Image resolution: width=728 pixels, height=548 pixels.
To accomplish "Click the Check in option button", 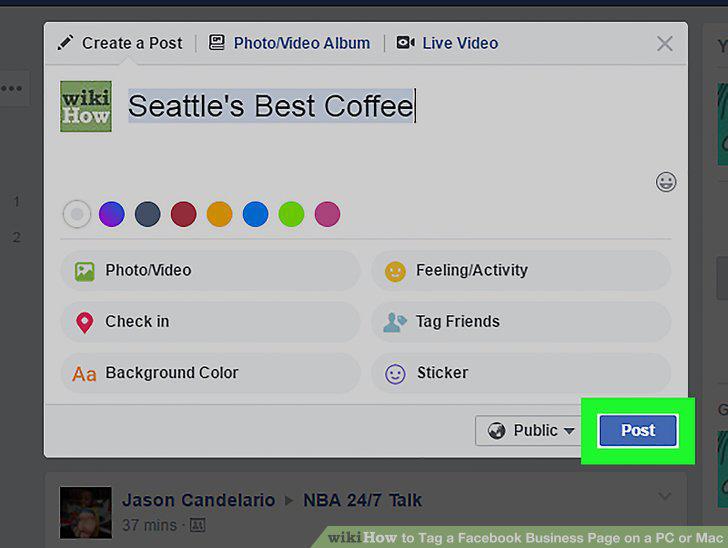I will 210,322.
